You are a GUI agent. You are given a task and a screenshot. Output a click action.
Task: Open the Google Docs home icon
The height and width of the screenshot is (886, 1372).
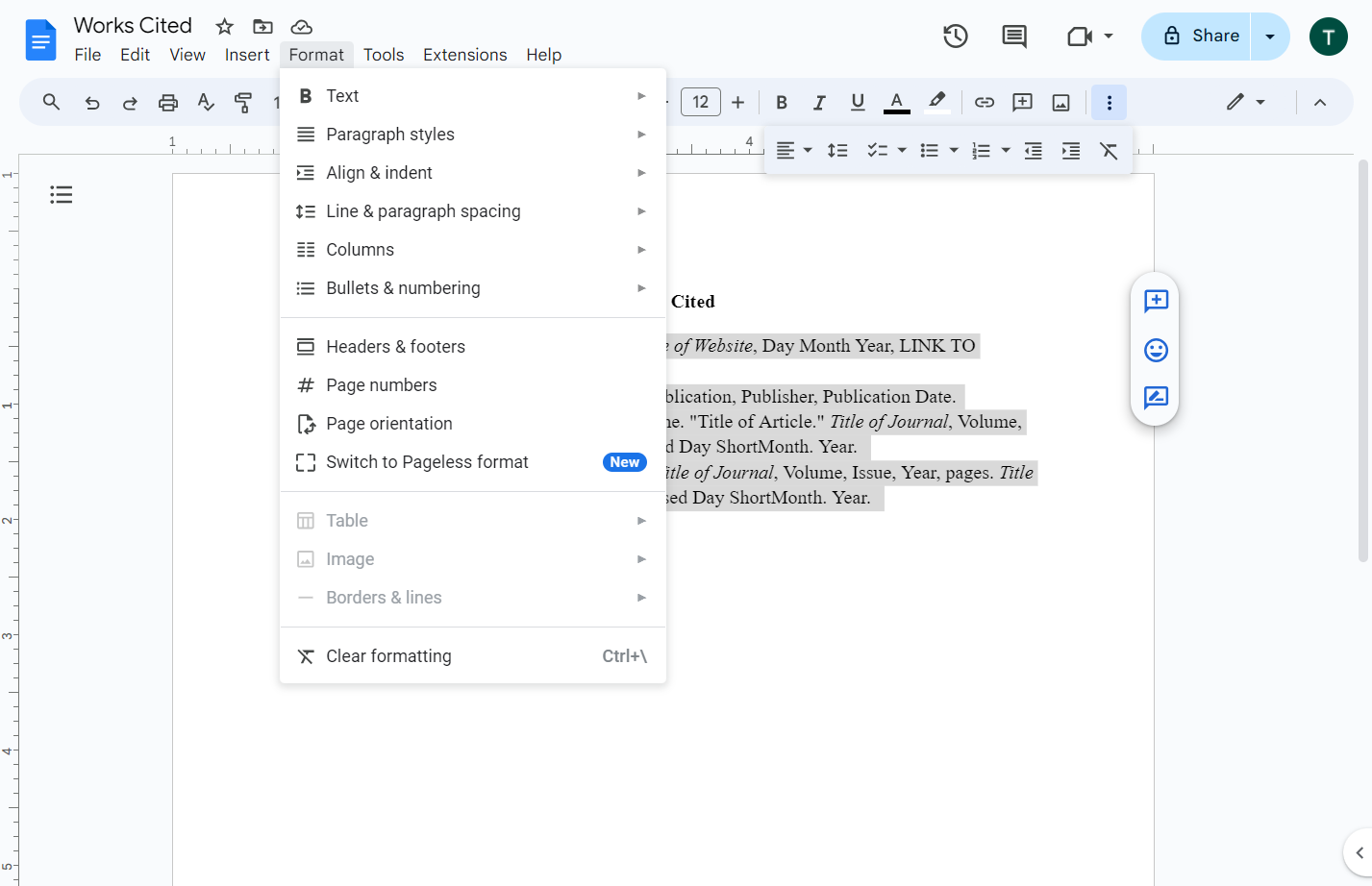(x=40, y=40)
